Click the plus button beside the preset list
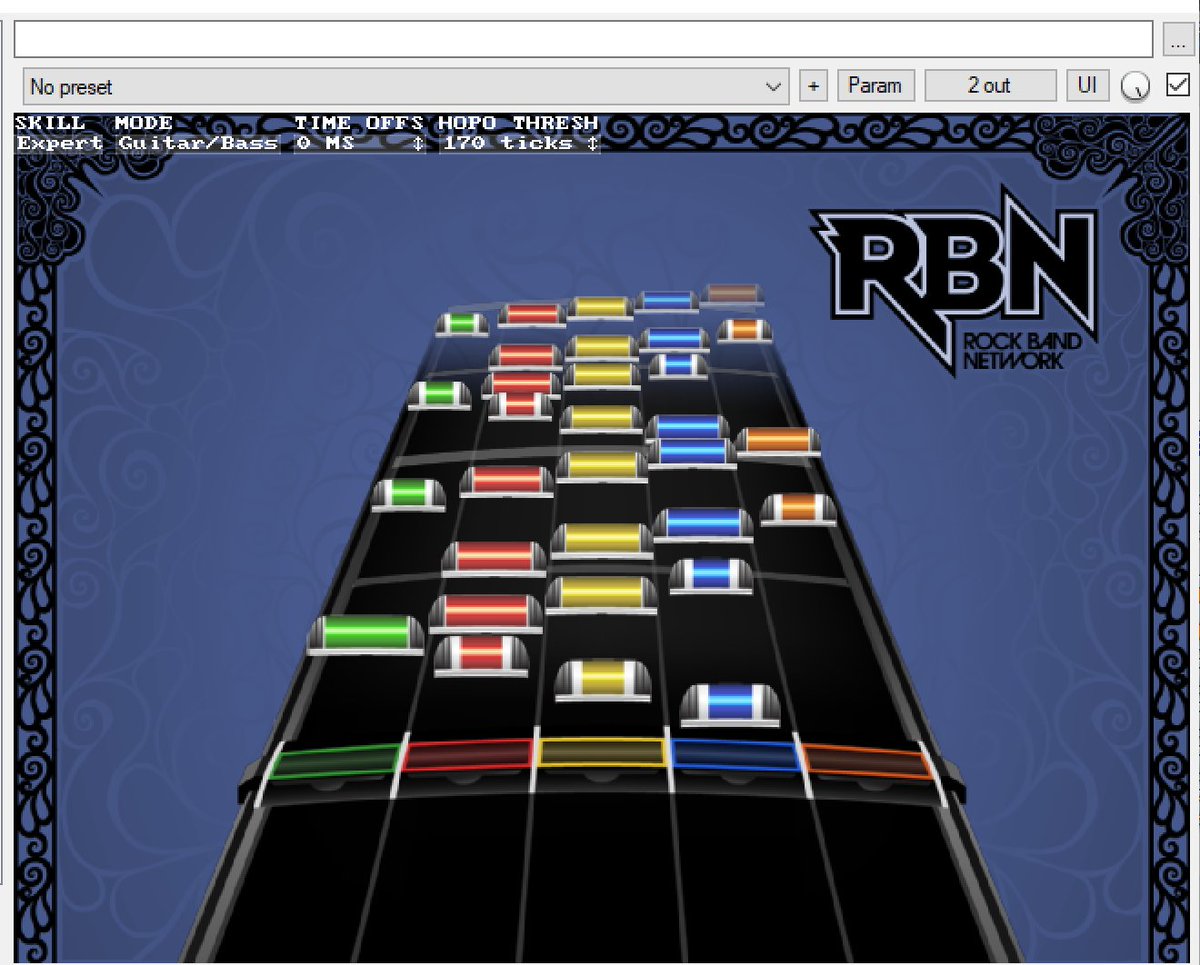Screen dimensions: 1200x965 click(813, 86)
